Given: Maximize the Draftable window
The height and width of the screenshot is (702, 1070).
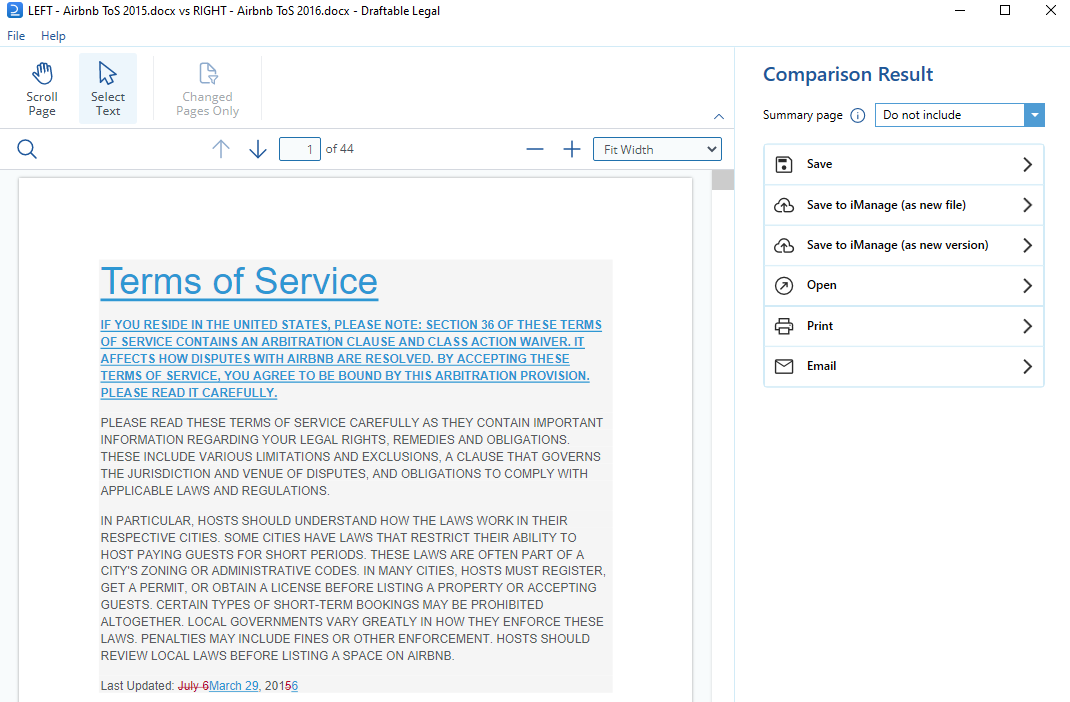Looking at the screenshot, I should [1004, 10].
